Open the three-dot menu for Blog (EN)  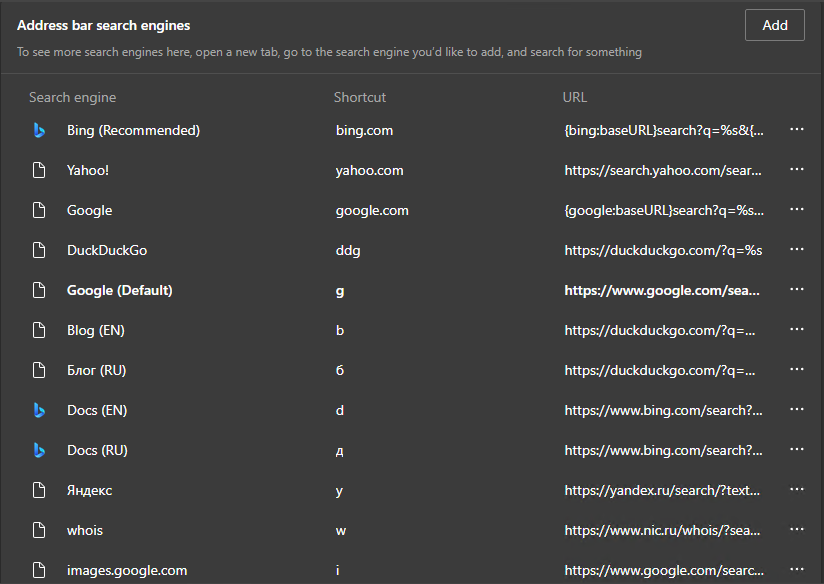(797, 329)
